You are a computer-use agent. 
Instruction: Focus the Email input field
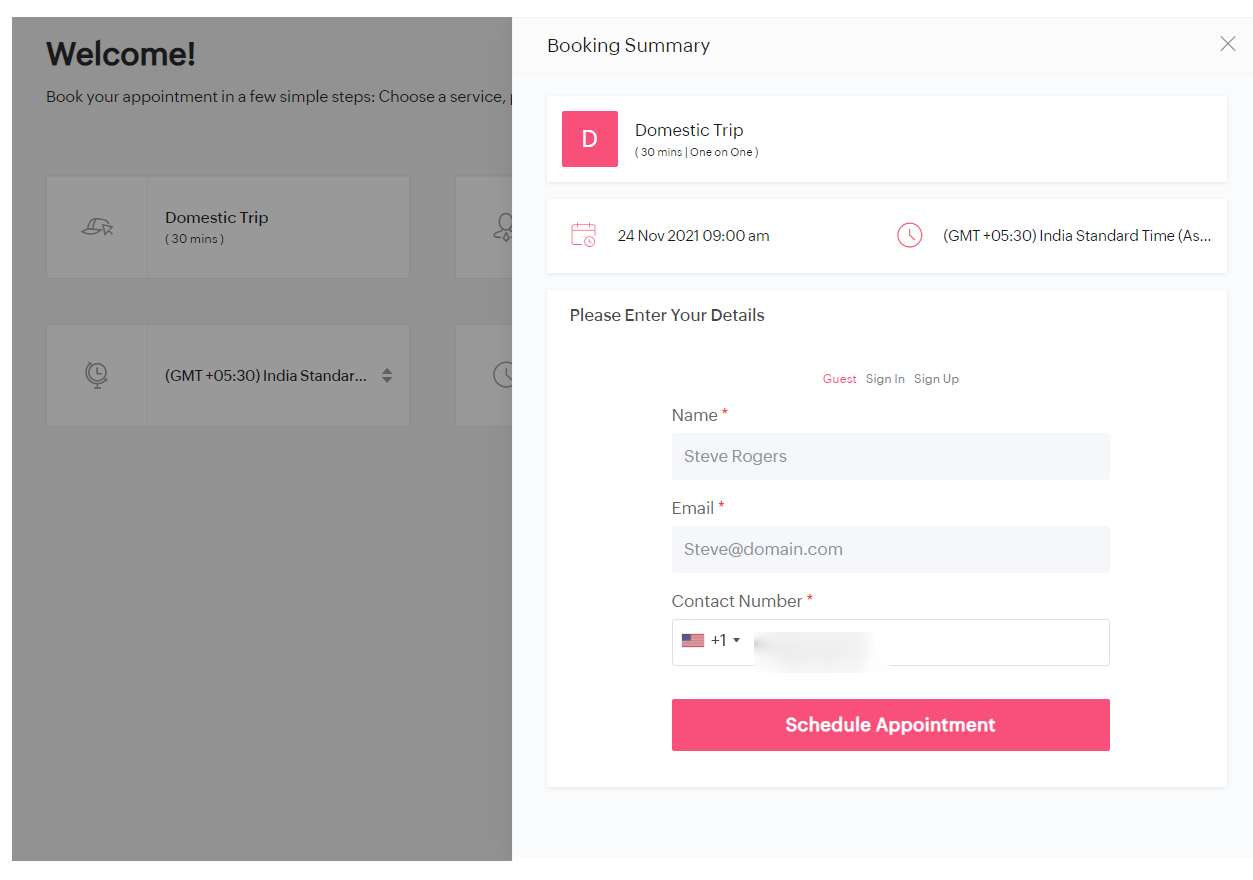890,549
